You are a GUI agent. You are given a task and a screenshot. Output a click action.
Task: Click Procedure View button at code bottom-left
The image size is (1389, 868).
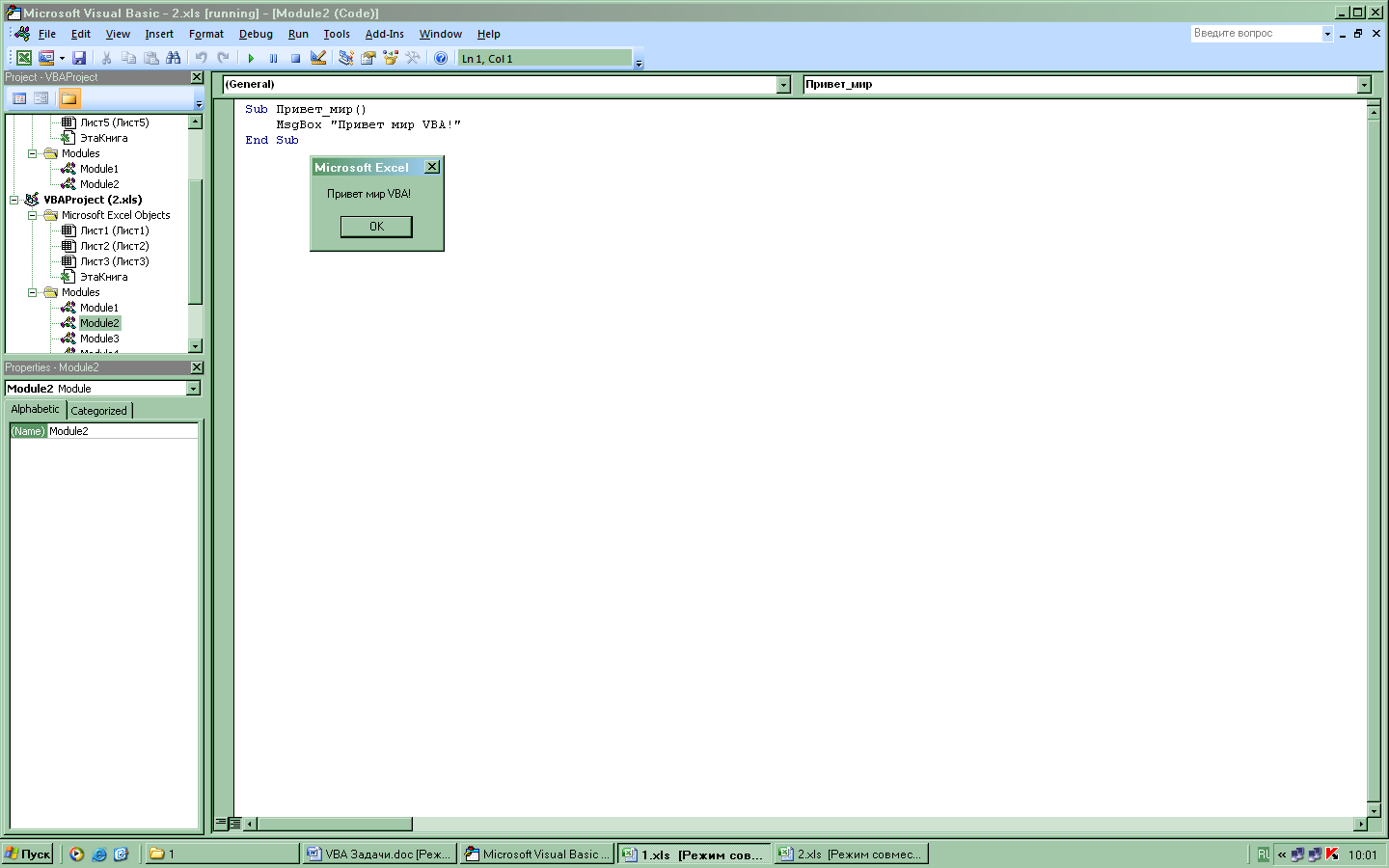click(221, 824)
